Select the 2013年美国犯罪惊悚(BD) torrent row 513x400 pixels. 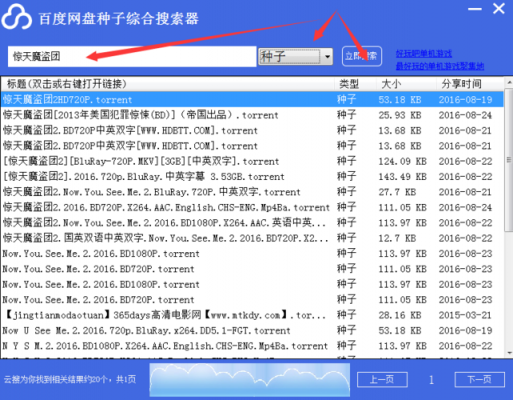point(252,115)
